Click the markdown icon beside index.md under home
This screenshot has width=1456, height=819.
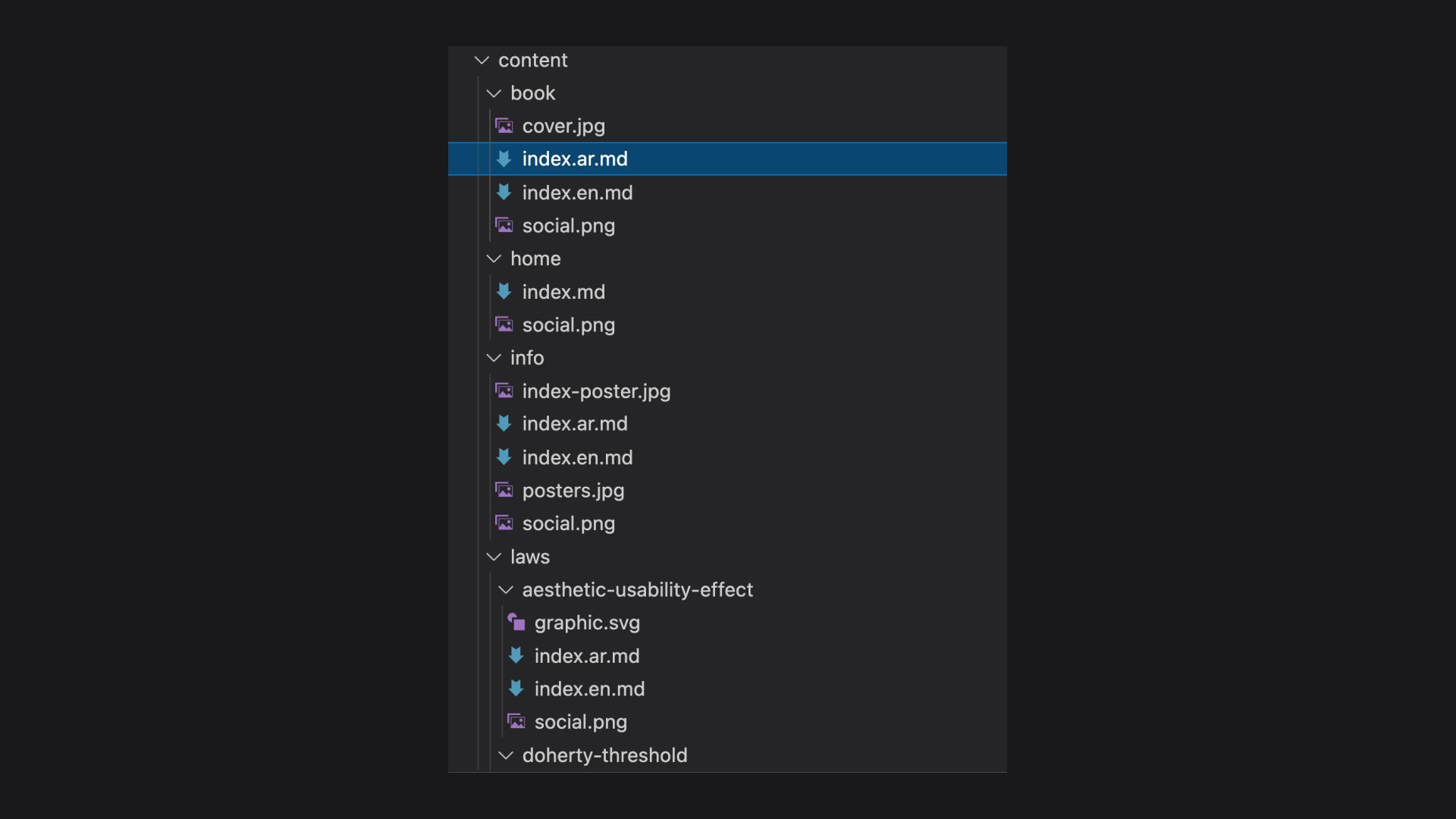[x=504, y=291]
